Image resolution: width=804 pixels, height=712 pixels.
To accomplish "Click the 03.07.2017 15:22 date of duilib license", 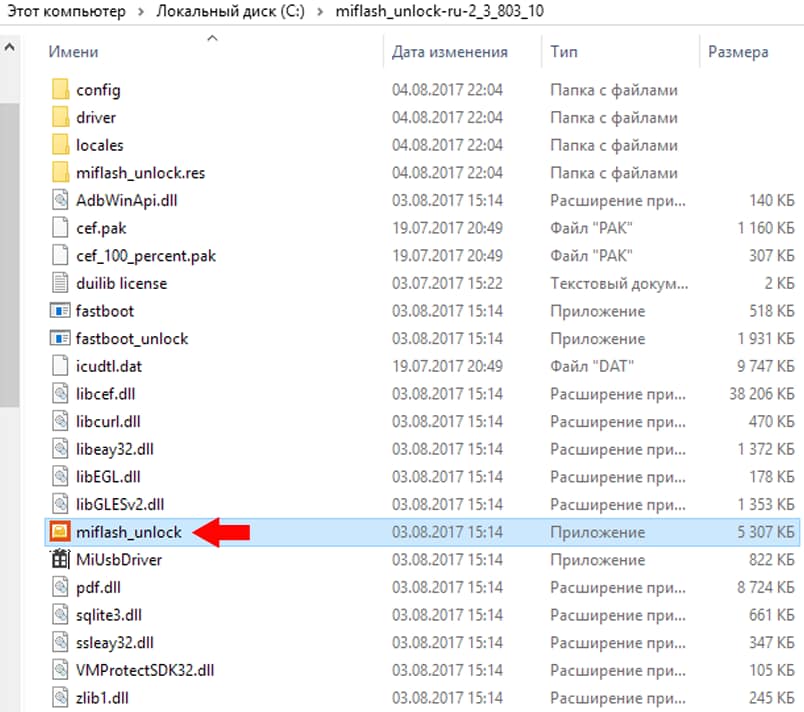I will (447, 283).
